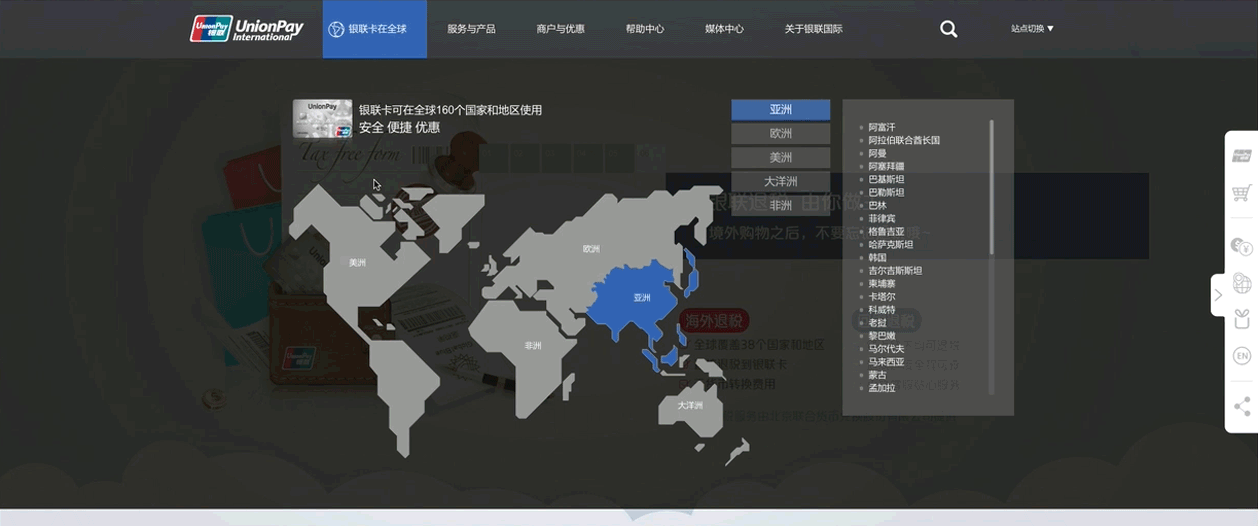Open the search magnifier icon
Image resolution: width=1258 pixels, height=526 pixels.
(949, 29)
